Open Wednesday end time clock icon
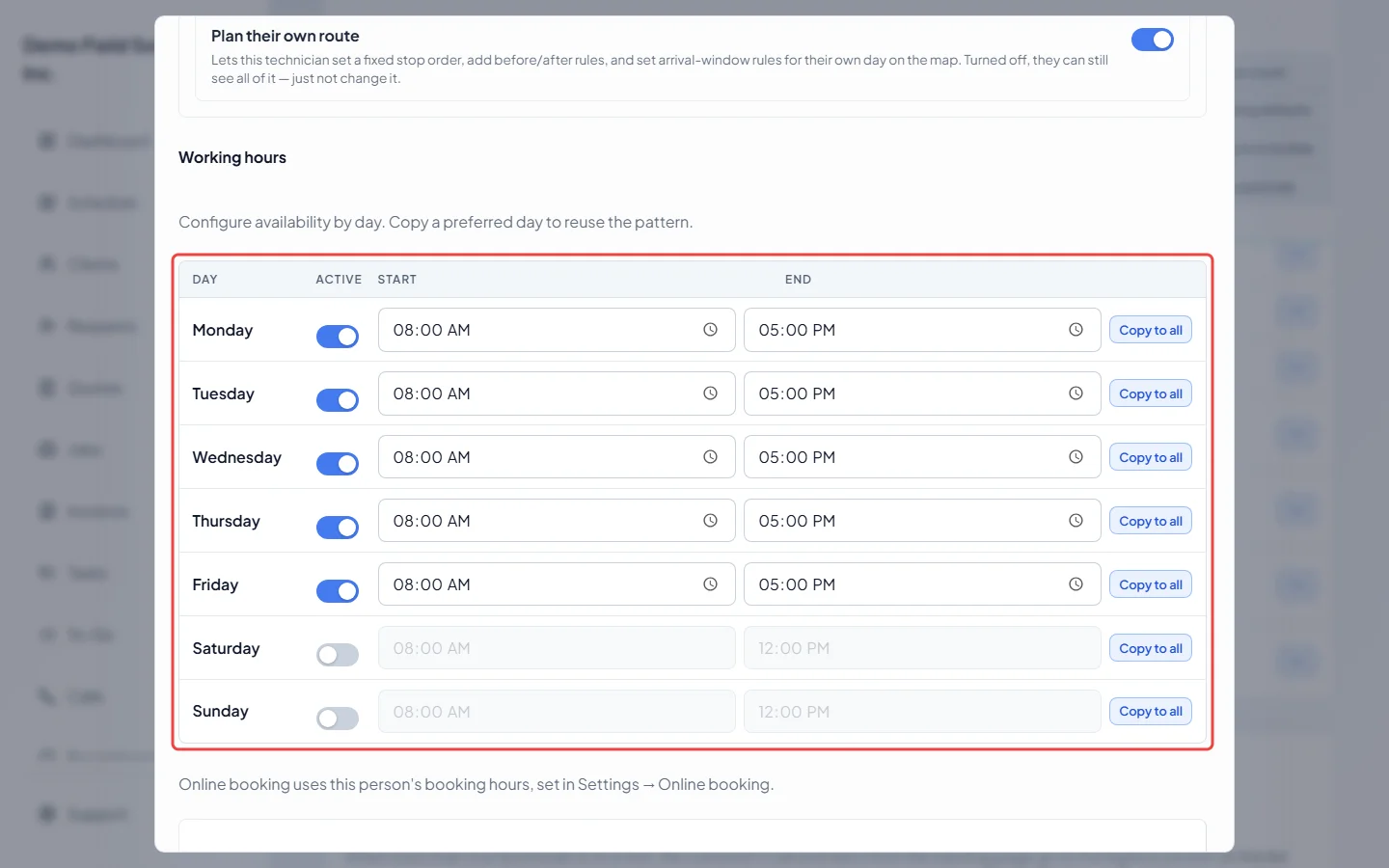This screenshot has width=1389, height=868. pyautogui.click(x=1076, y=457)
